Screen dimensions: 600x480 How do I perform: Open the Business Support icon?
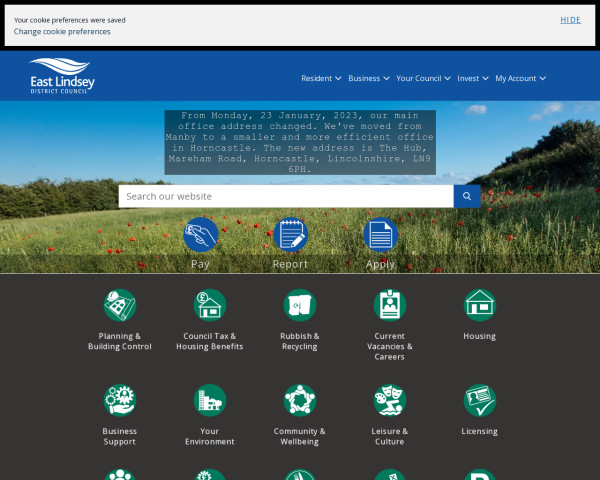click(x=120, y=400)
